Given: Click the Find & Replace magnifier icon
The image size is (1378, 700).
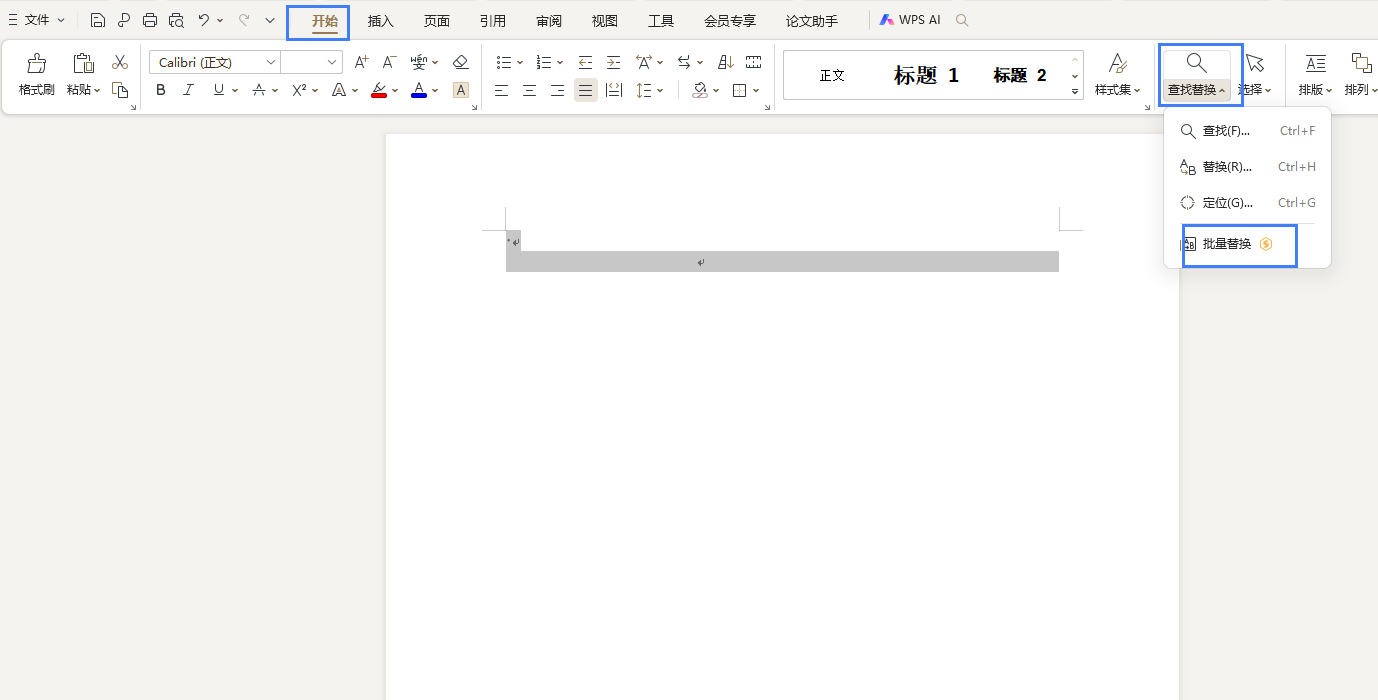Looking at the screenshot, I should 1196,64.
